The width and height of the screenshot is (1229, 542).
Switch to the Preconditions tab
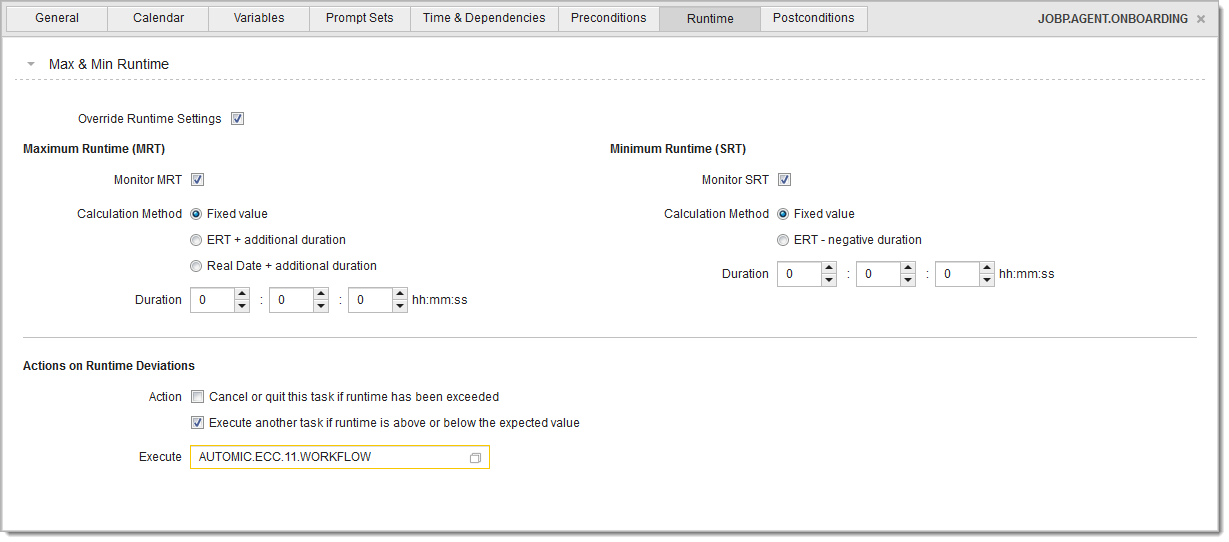click(608, 18)
